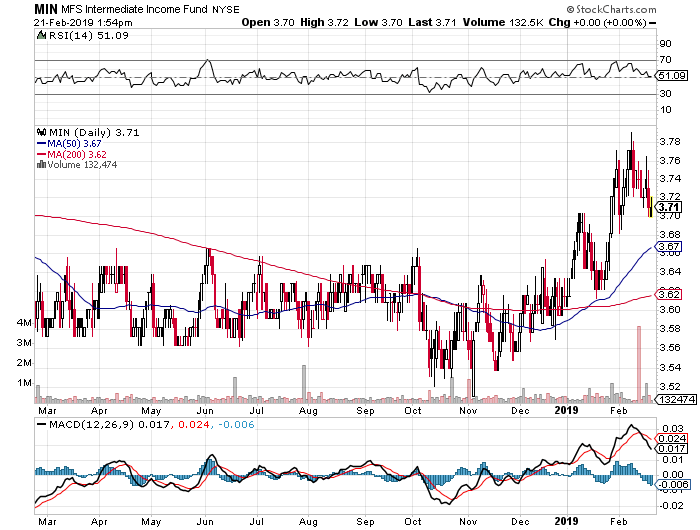
Task: Click the red 0.024 MACD signal value
Action: click(194, 424)
